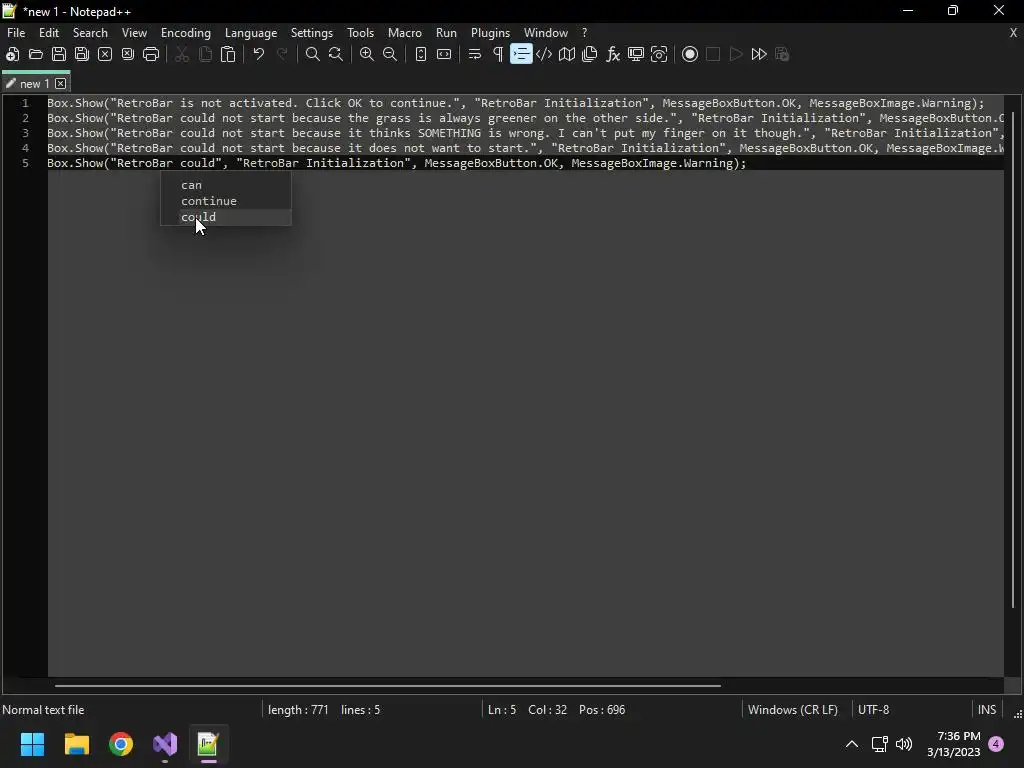1024x768 pixels.
Task: Open the Document List panel icon
Action: point(590,54)
